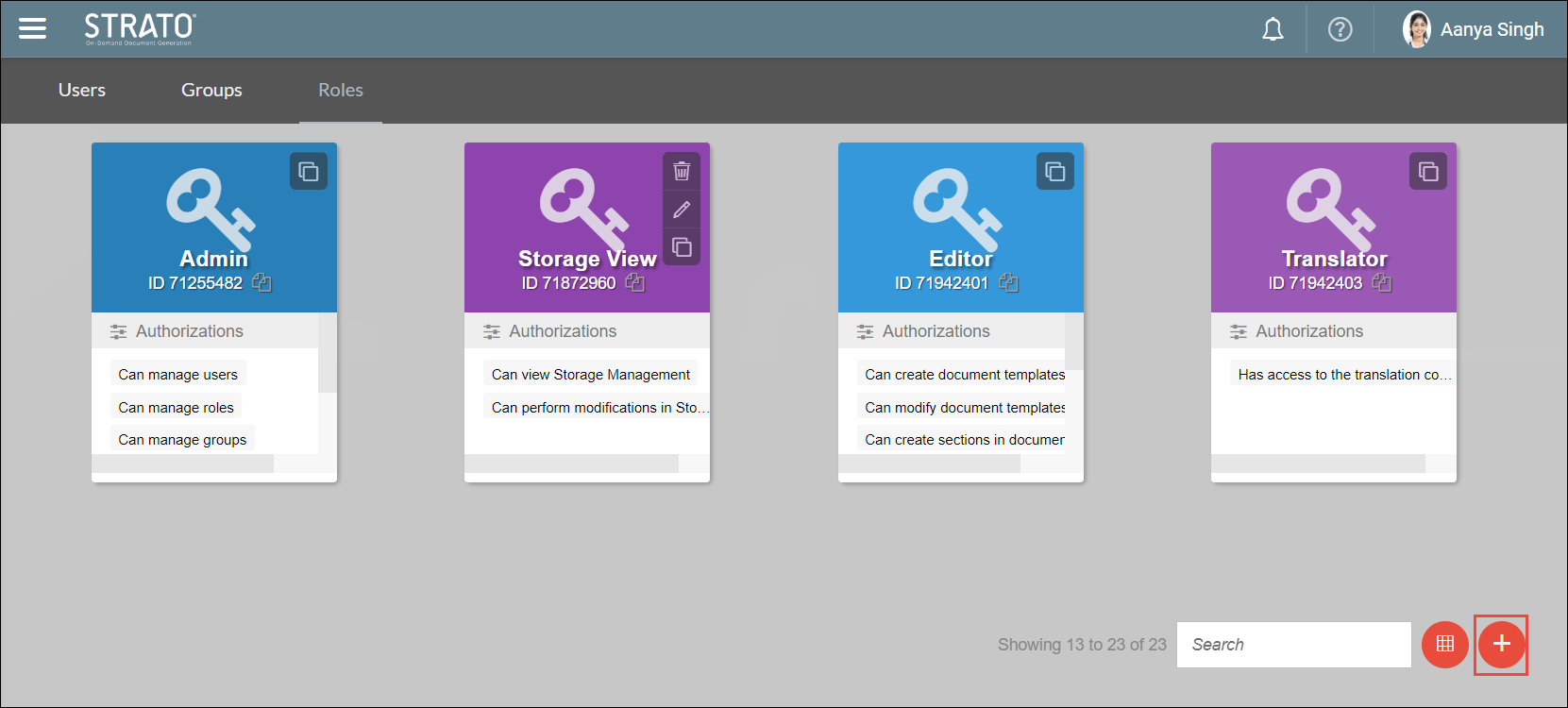Copy the Translator role ID
This screenshot has height=708, width=1568.
pos(1382,283)
